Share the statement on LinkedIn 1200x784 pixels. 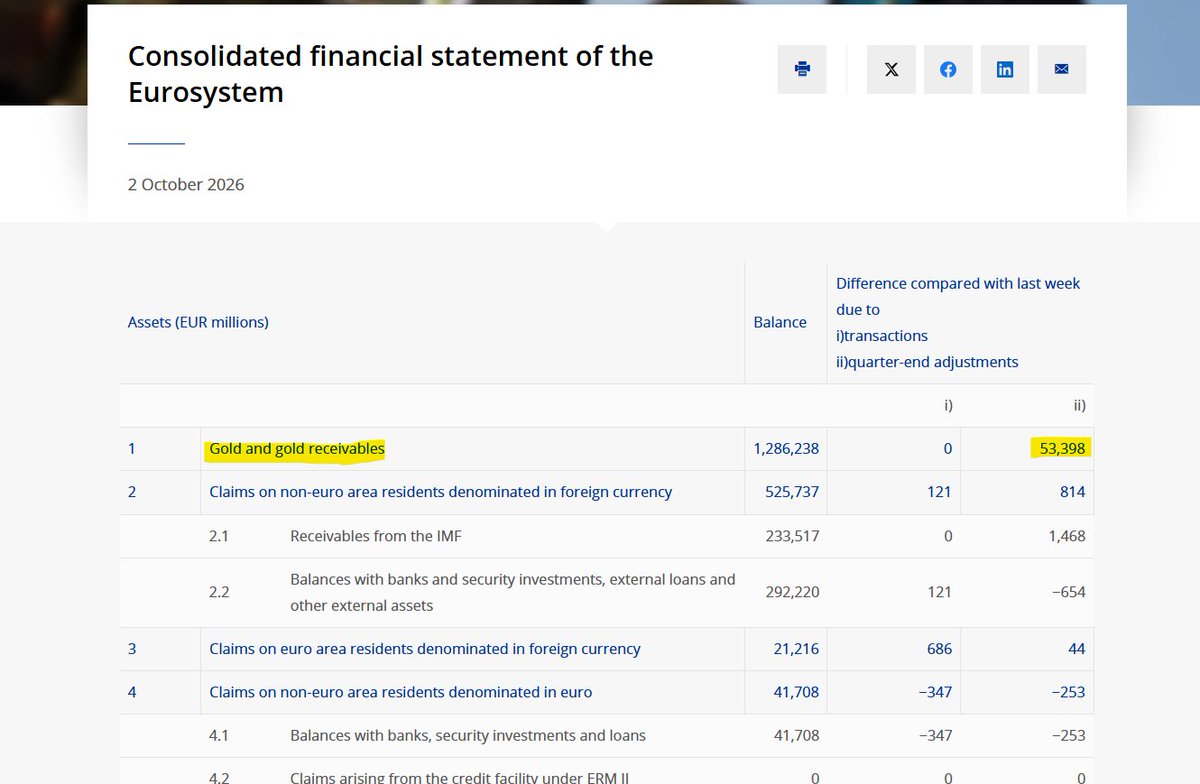coord(1005,69)
